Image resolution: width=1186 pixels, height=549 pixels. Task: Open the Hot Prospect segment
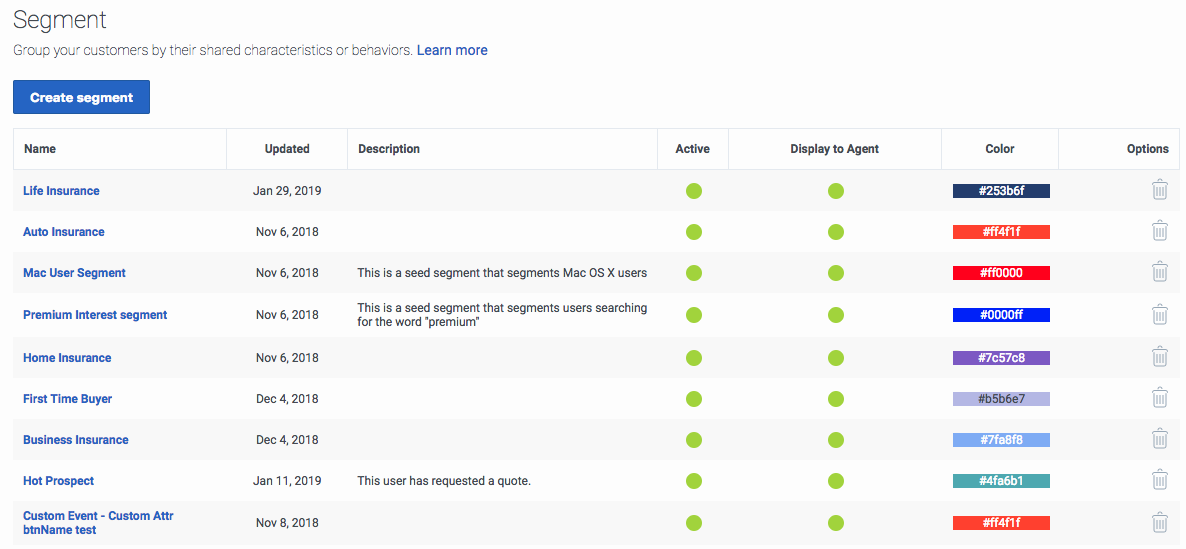[58, 480]
